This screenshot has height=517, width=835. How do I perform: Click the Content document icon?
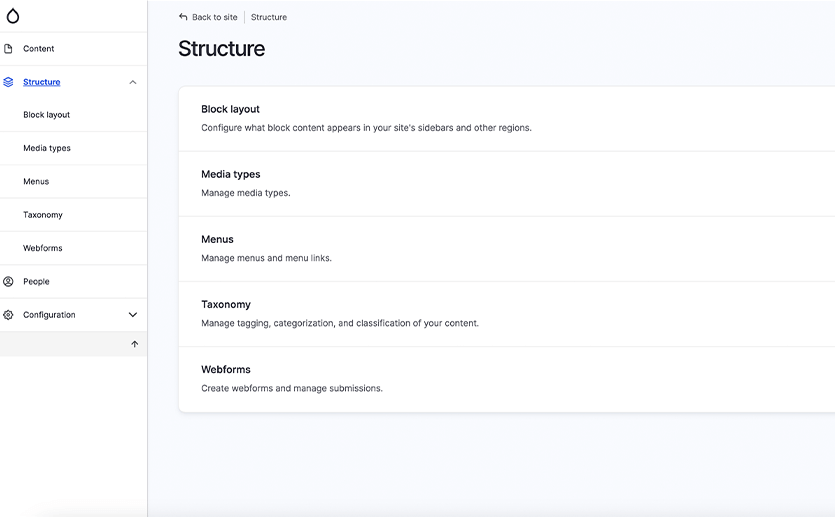9,48
